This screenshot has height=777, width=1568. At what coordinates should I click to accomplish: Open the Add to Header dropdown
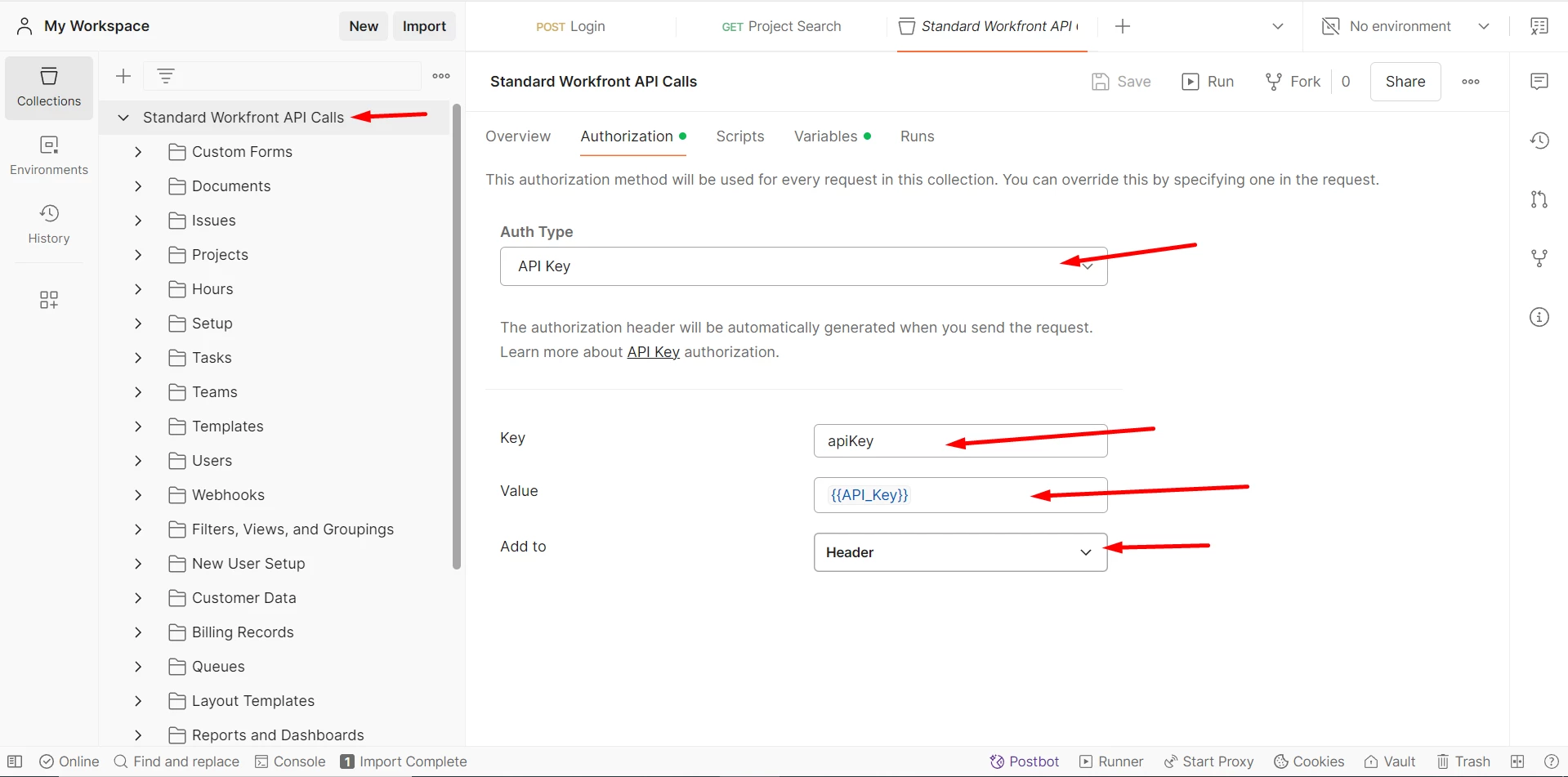pyautogui.click(x=961, y=552)
